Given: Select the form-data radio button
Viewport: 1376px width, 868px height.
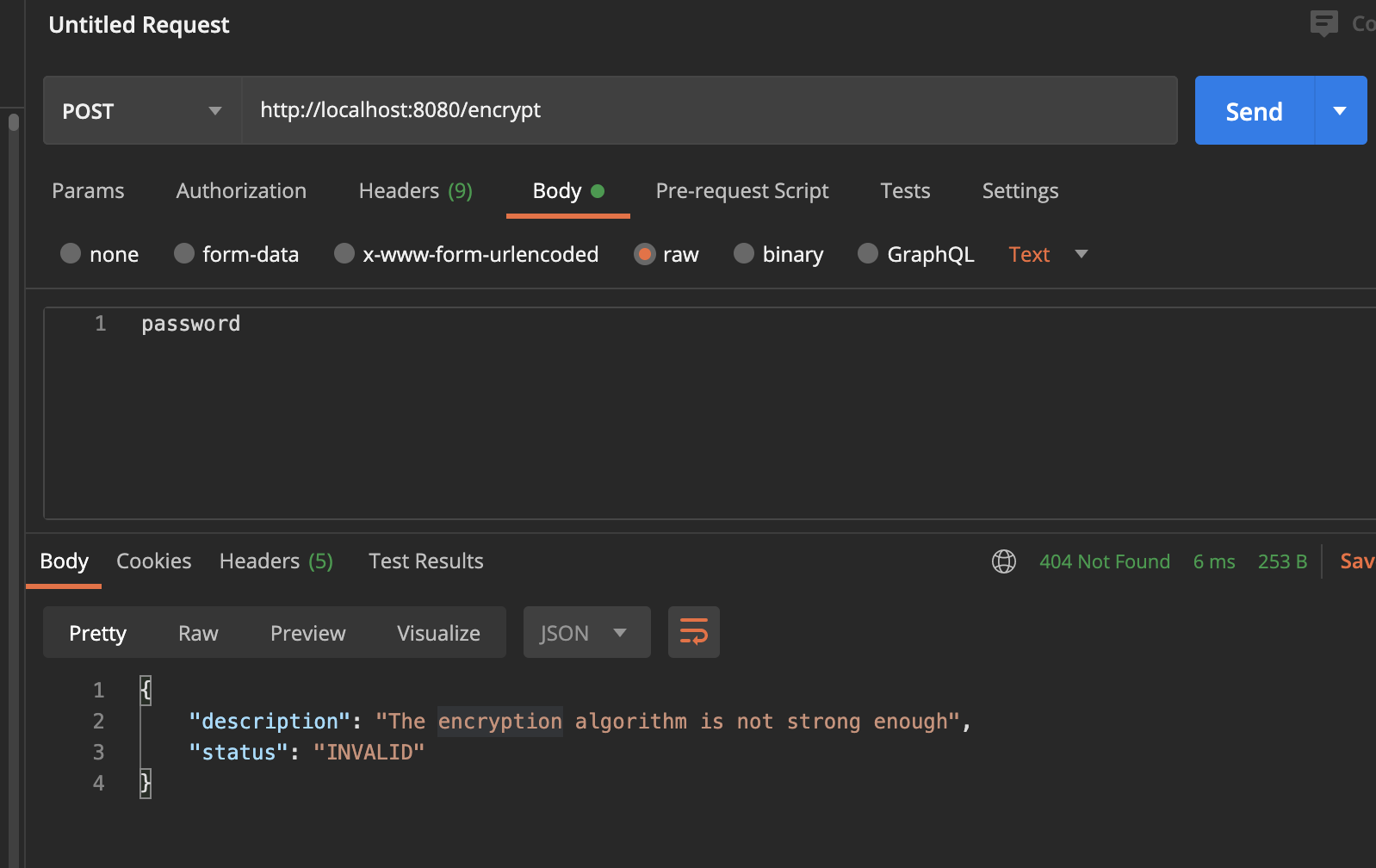Looking at the screenshot, I should click(184, 254).
